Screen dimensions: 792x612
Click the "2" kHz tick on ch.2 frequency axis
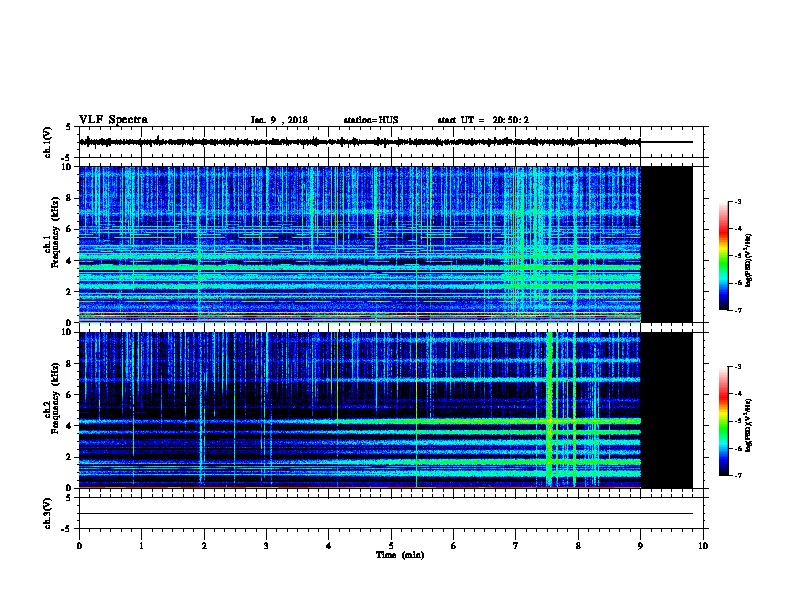[x=70, y=456]
